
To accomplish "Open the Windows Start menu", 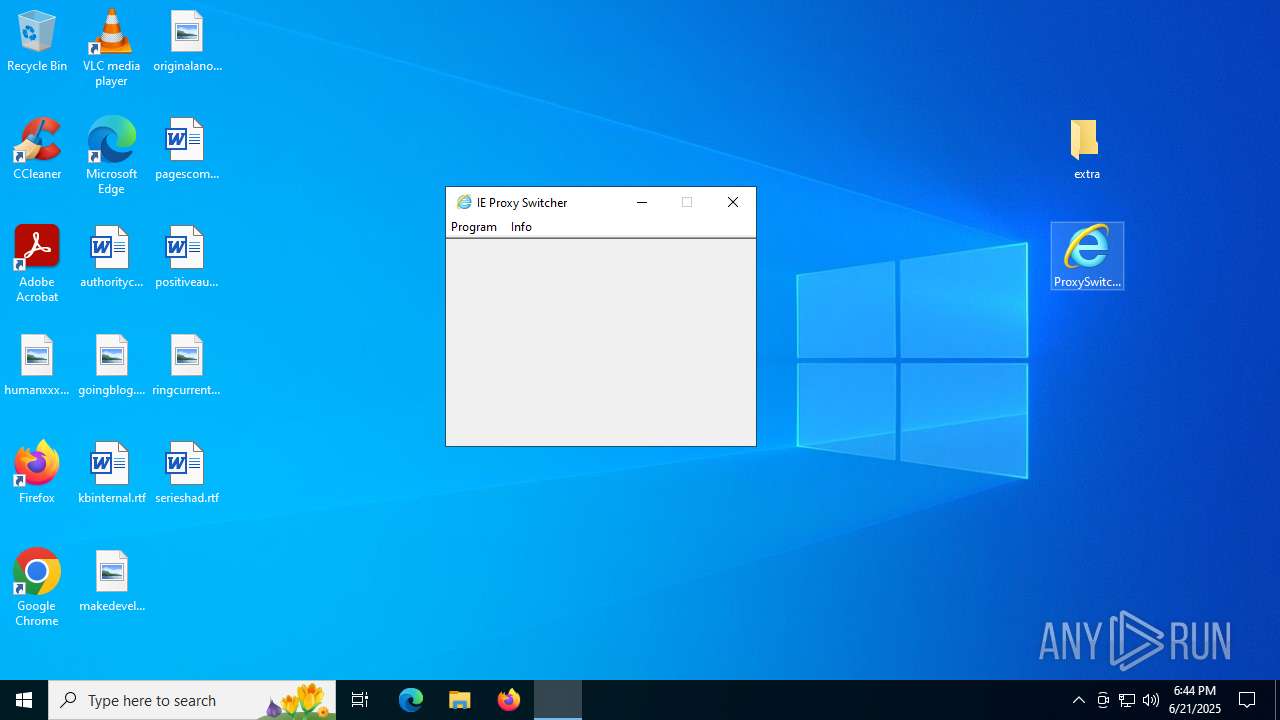I will (24, 700).
